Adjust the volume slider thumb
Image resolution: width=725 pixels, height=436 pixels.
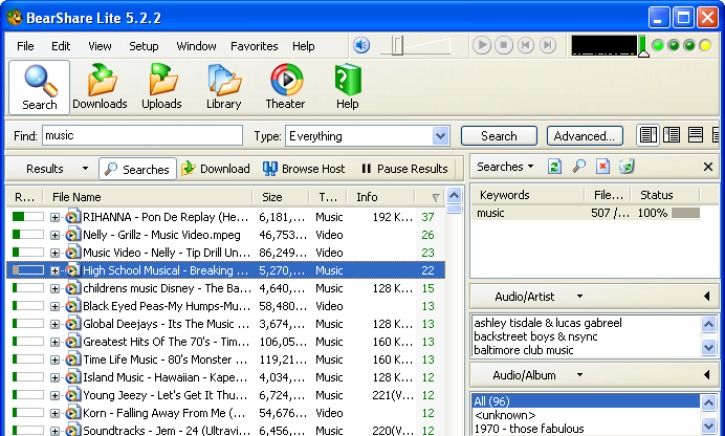[398, 46]
